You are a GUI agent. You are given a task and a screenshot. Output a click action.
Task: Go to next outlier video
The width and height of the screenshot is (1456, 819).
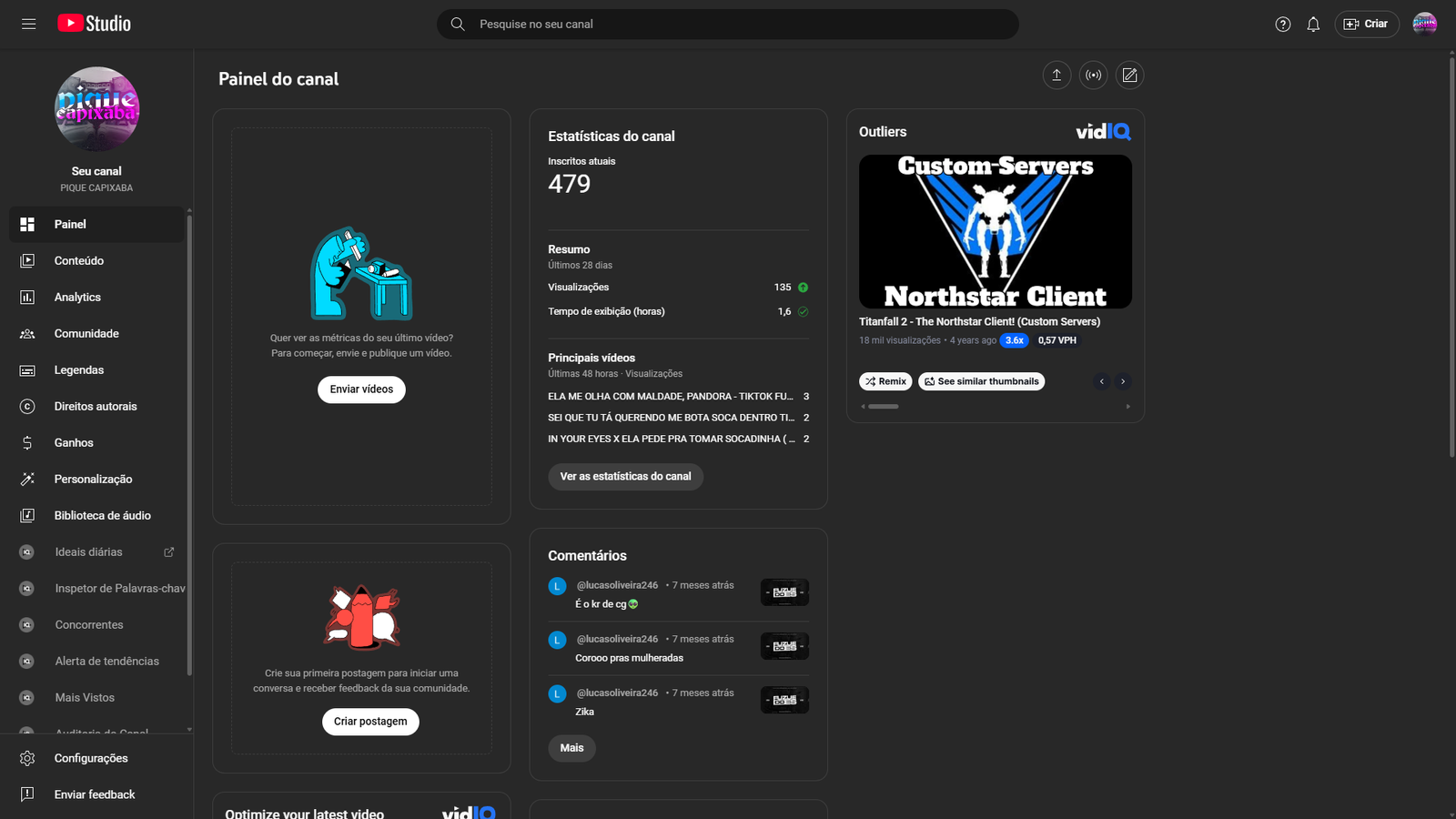1123,381
